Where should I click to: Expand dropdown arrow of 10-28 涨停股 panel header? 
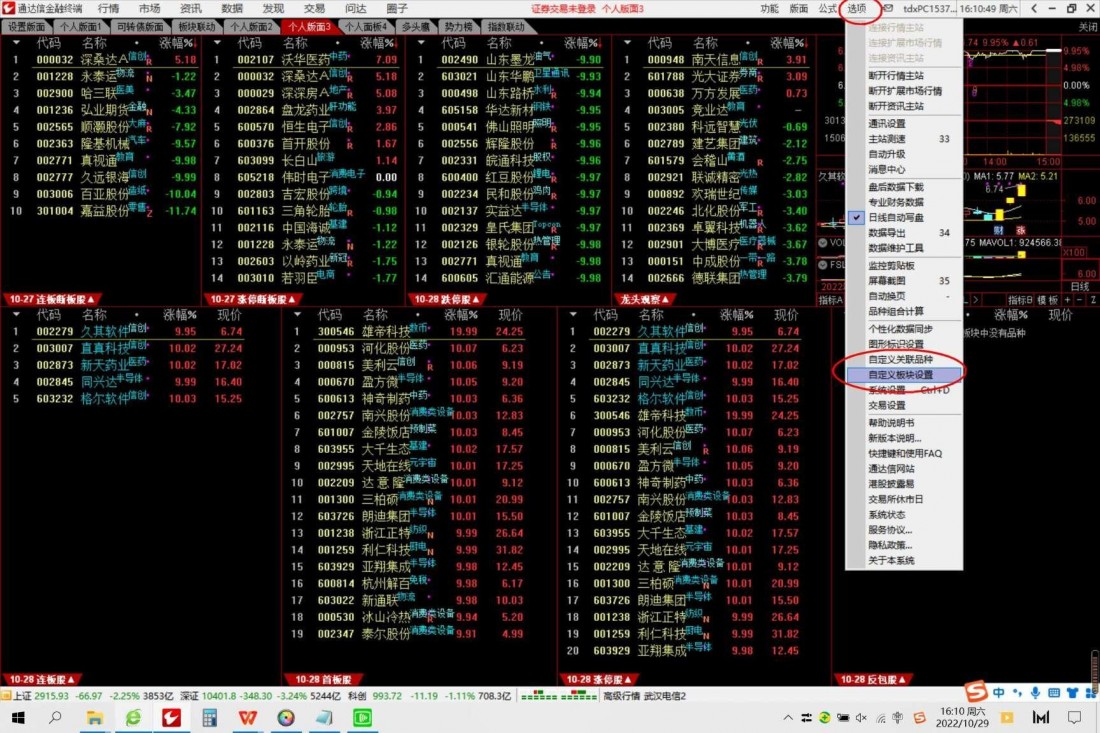pyautogui.click(x=573, y=315)
